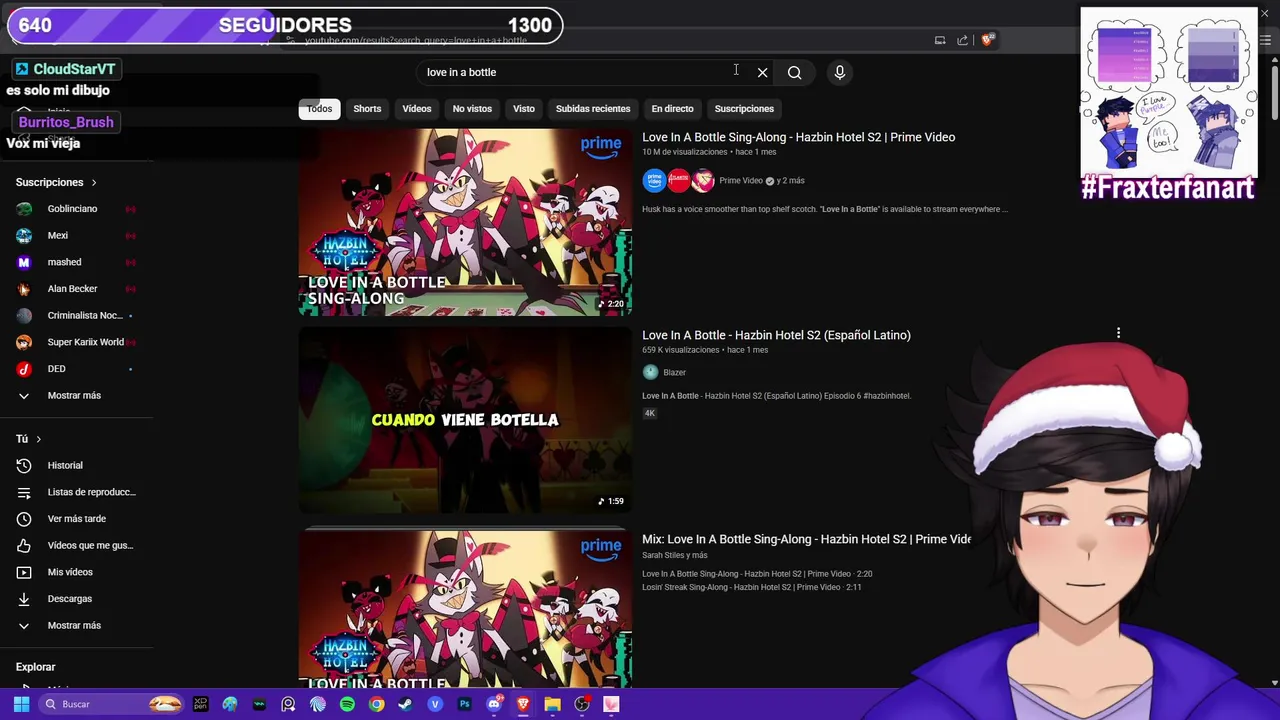This screenshot has height=720, width=1280.
Task: Click the Blazer channel avatar
Action: [650, 372]
